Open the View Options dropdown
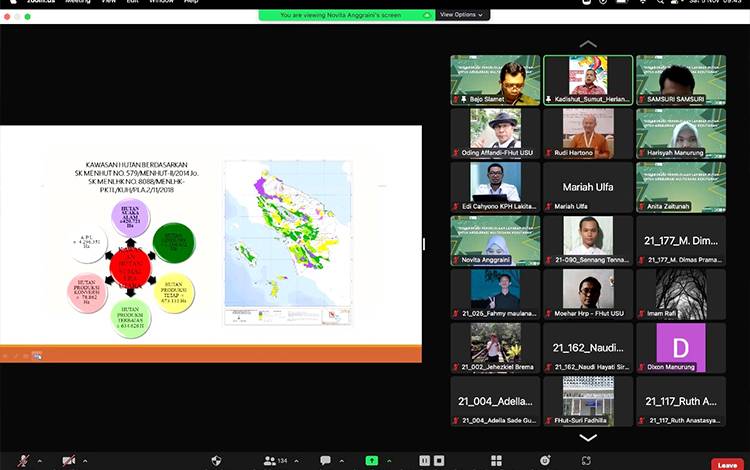750x470 pixels. (x=462, y=15)
